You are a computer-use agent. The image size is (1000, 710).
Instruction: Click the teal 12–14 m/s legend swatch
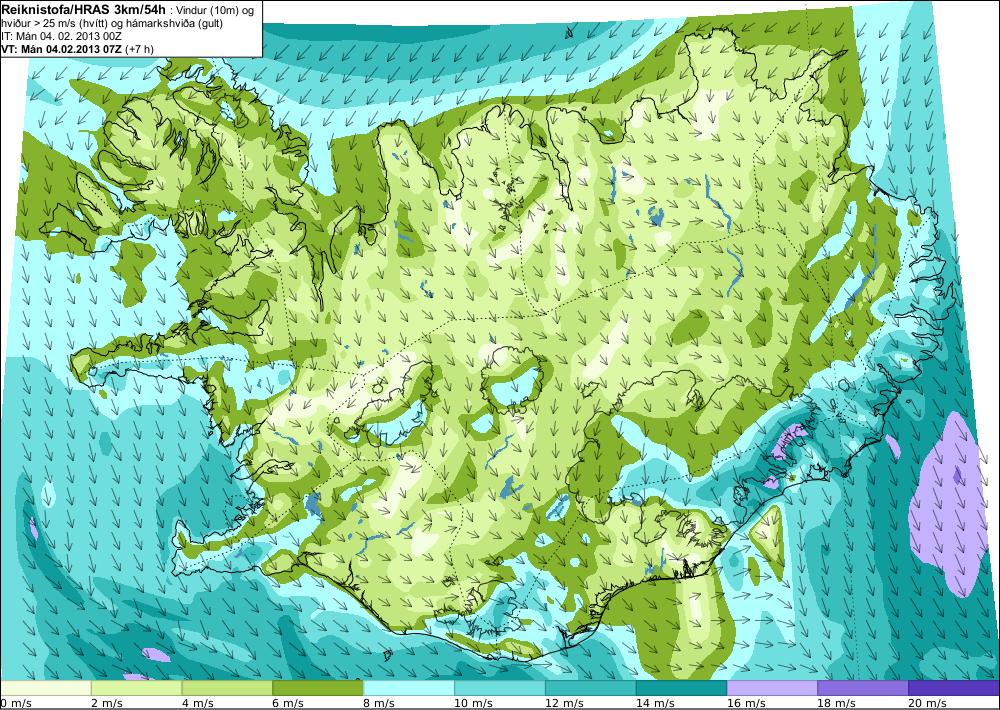591,688
